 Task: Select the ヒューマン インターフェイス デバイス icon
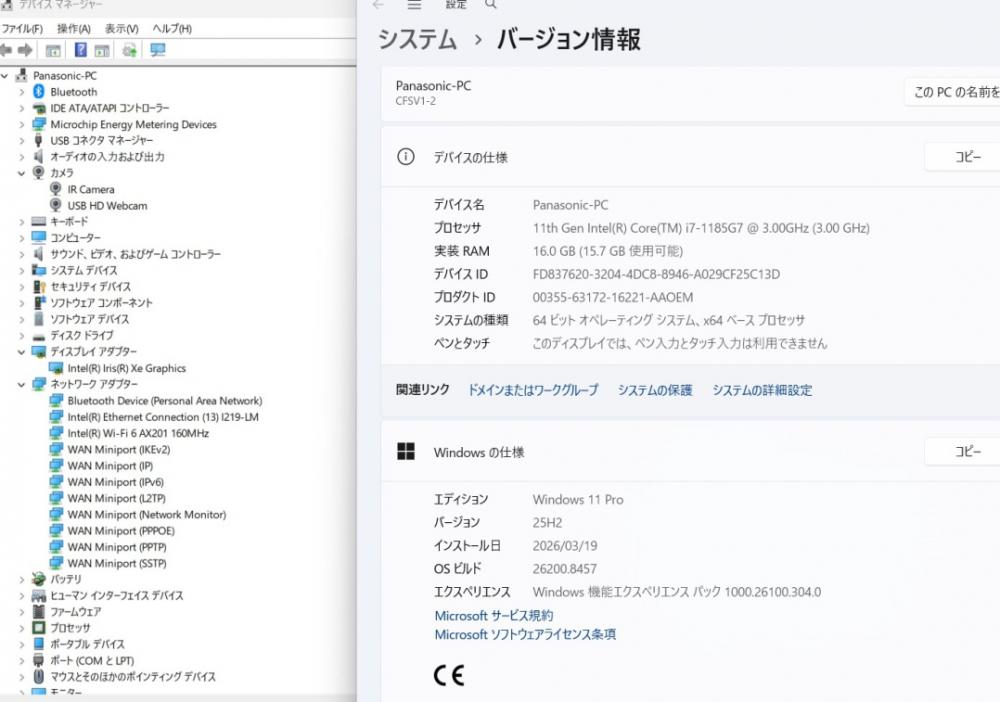pyautogui.click(x=39, y=596)
